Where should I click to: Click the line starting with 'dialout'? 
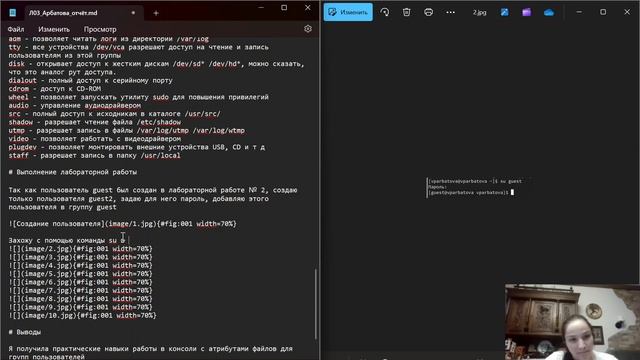click(90, 80)
